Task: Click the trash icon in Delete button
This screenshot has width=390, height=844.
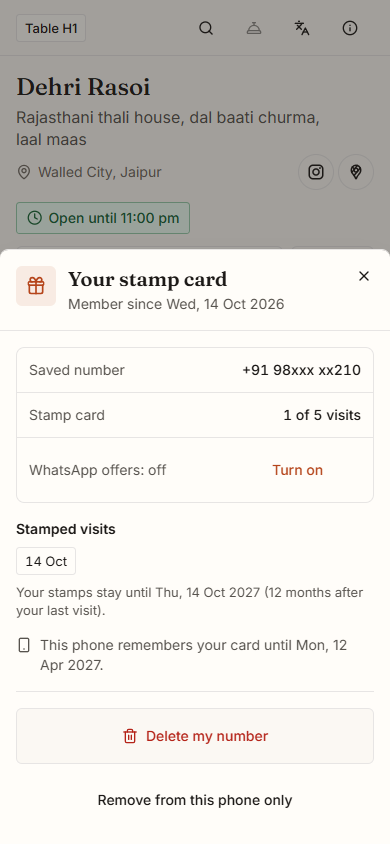Action: (130, 736)
